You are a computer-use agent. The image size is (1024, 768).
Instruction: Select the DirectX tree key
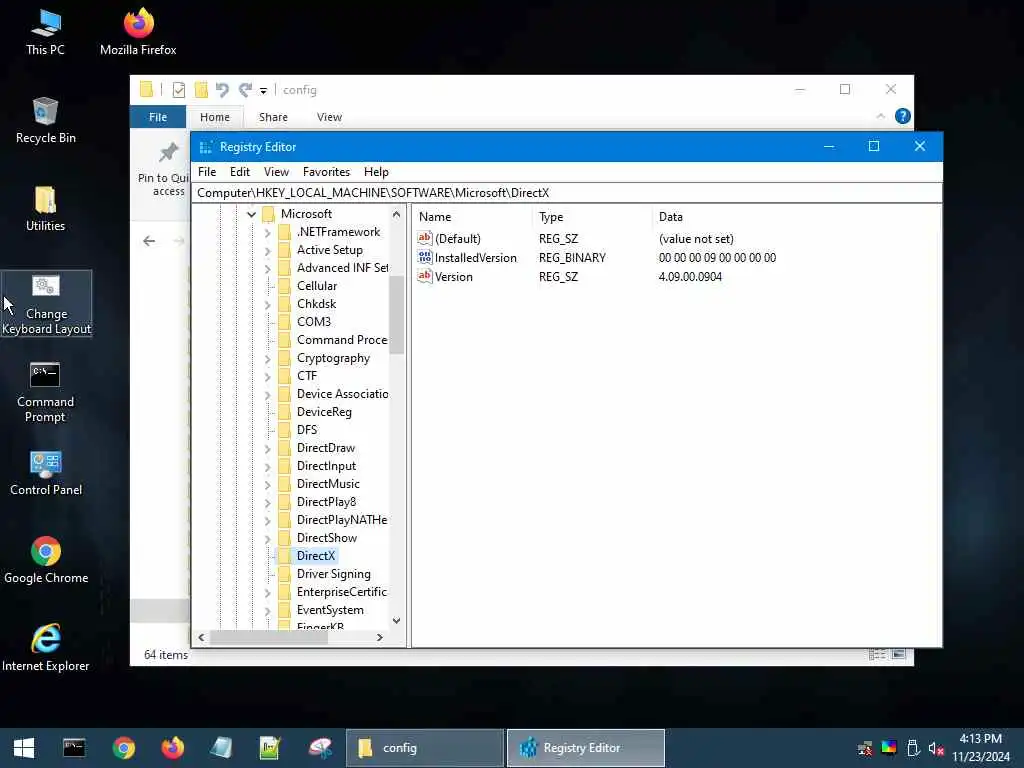point(315,556)
